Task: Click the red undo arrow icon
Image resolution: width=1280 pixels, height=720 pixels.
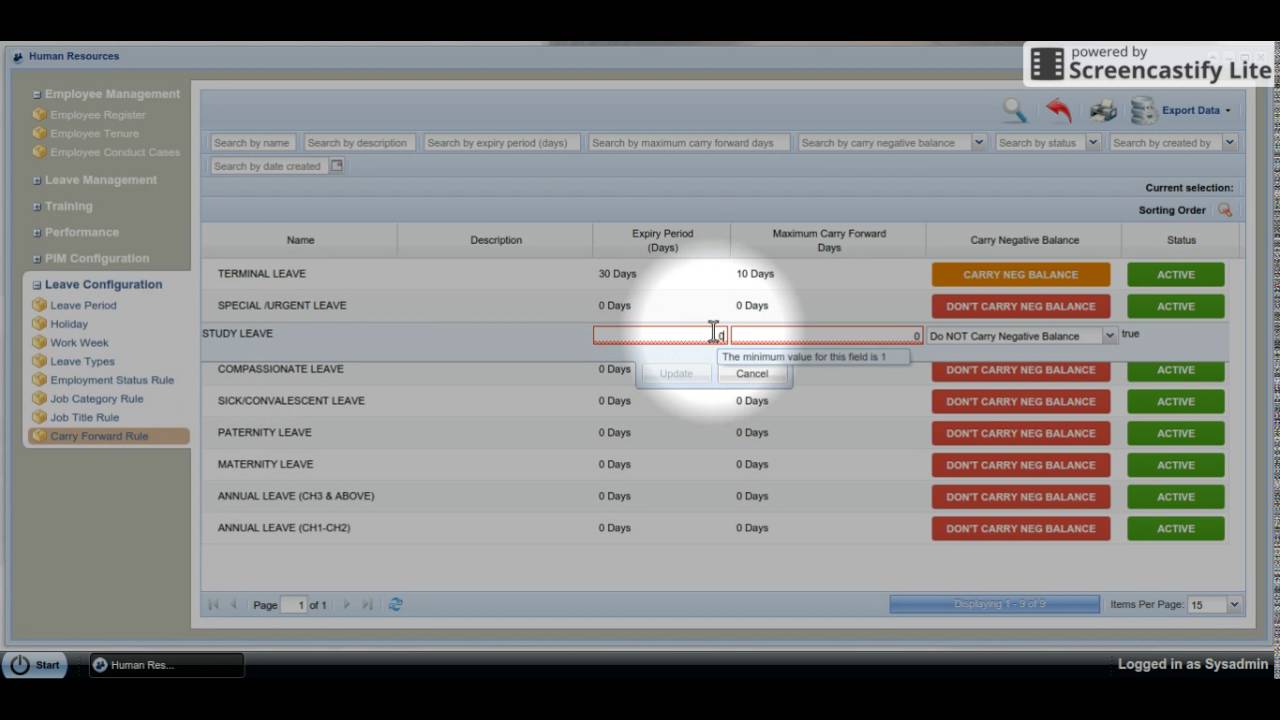Action: (1059, 110)
